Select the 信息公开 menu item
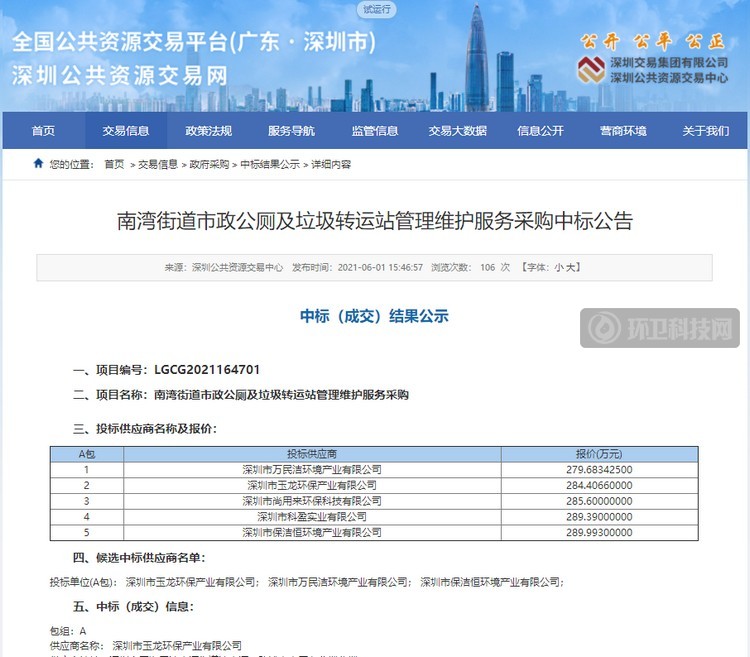750x657 pixels. pos(540,131)
